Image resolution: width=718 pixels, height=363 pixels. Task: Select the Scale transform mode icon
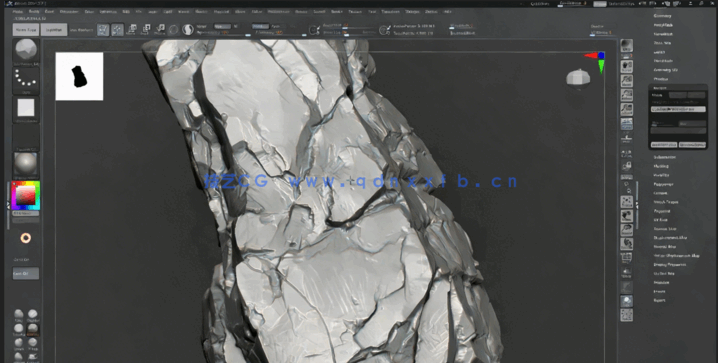[x=146, y=30]
